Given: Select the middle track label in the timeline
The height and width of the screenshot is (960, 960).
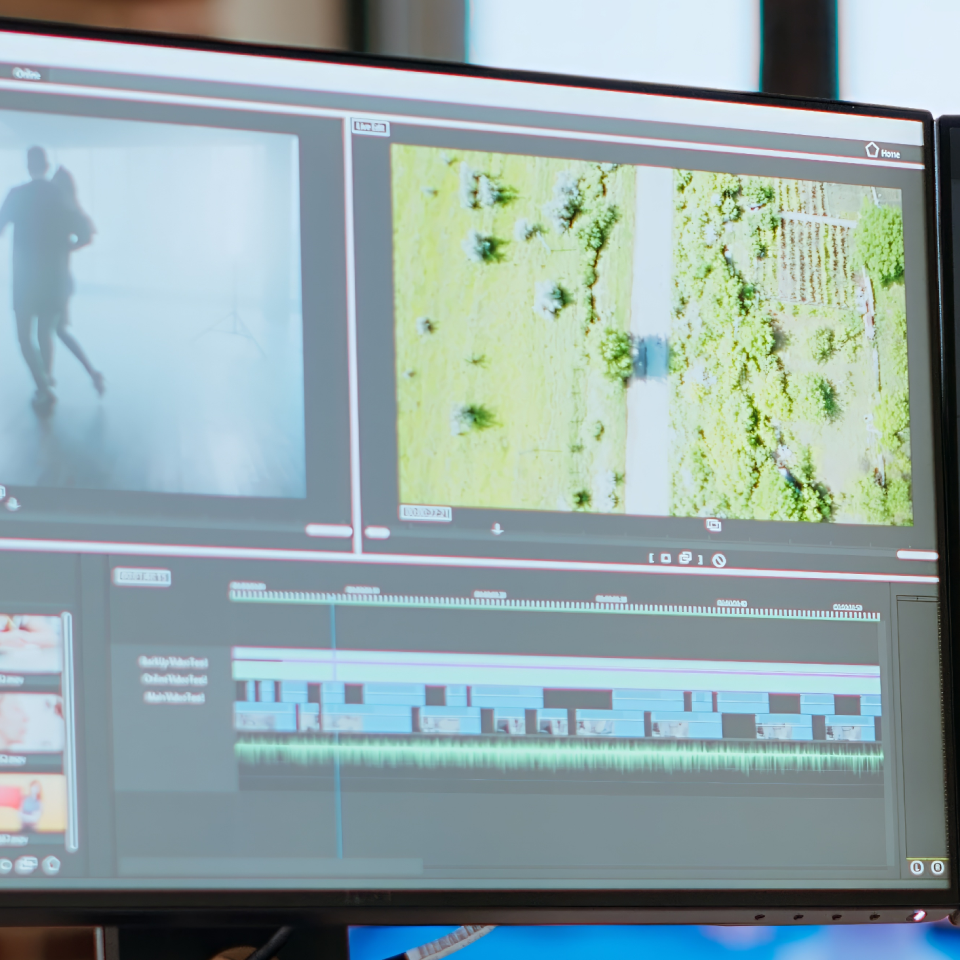Looking at the screenshot, I should 174,680.
